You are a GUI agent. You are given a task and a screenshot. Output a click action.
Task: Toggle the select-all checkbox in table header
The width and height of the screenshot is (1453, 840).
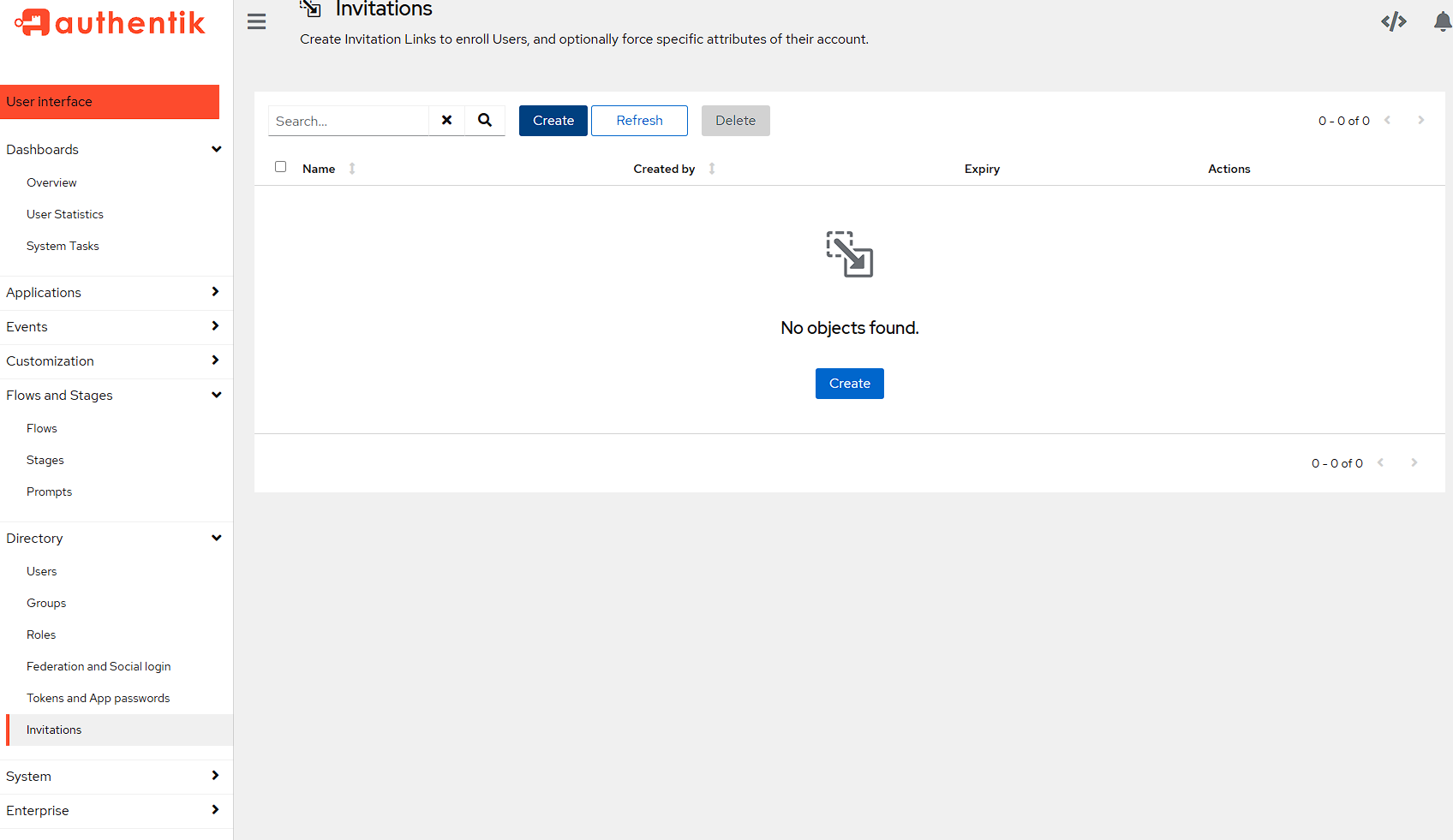pyautogui.click(x=280, y=167)
